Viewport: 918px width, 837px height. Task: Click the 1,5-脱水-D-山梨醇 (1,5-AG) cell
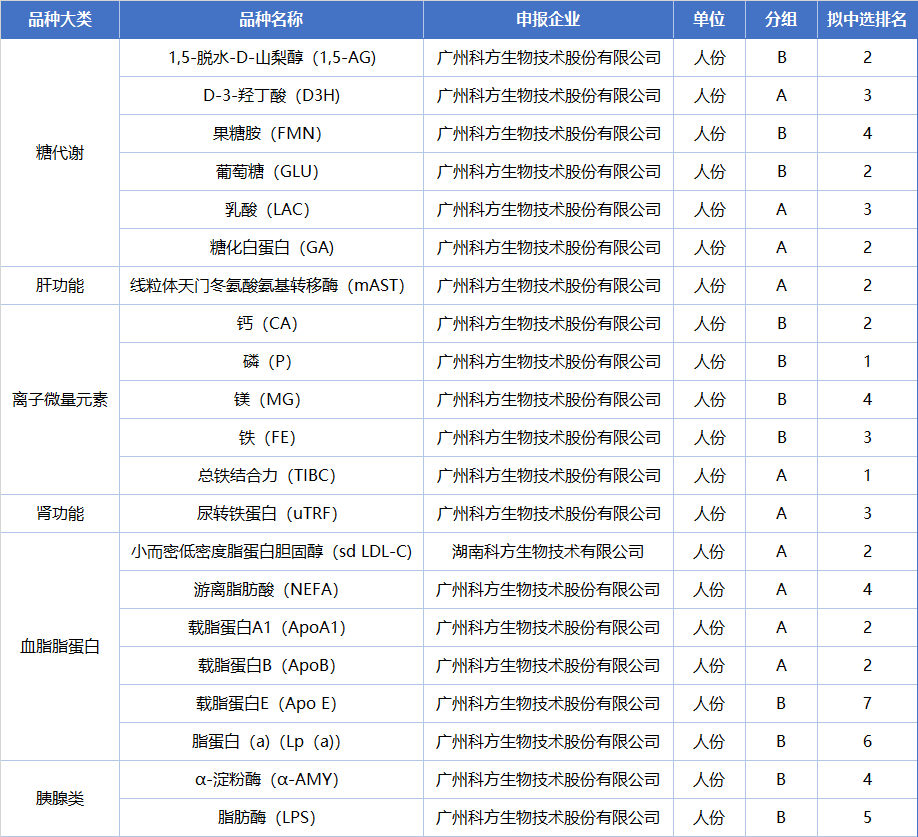point(271,58)
